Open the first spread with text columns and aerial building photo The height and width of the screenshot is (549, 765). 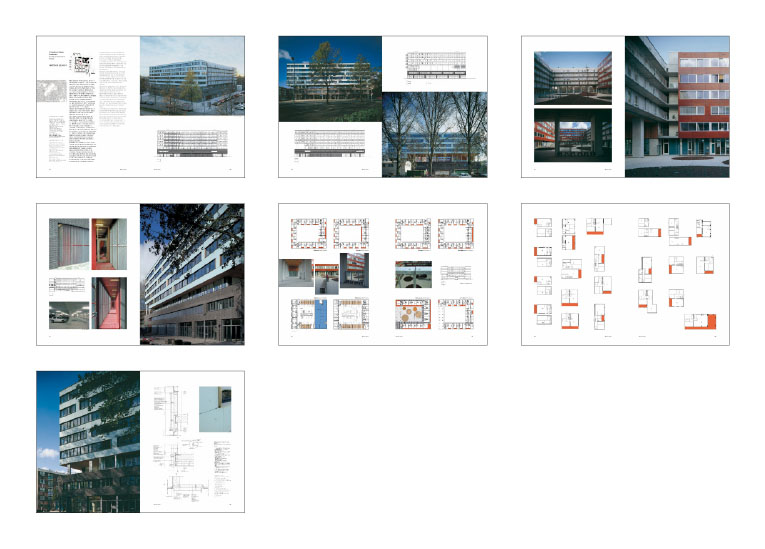tap(141, 106)
